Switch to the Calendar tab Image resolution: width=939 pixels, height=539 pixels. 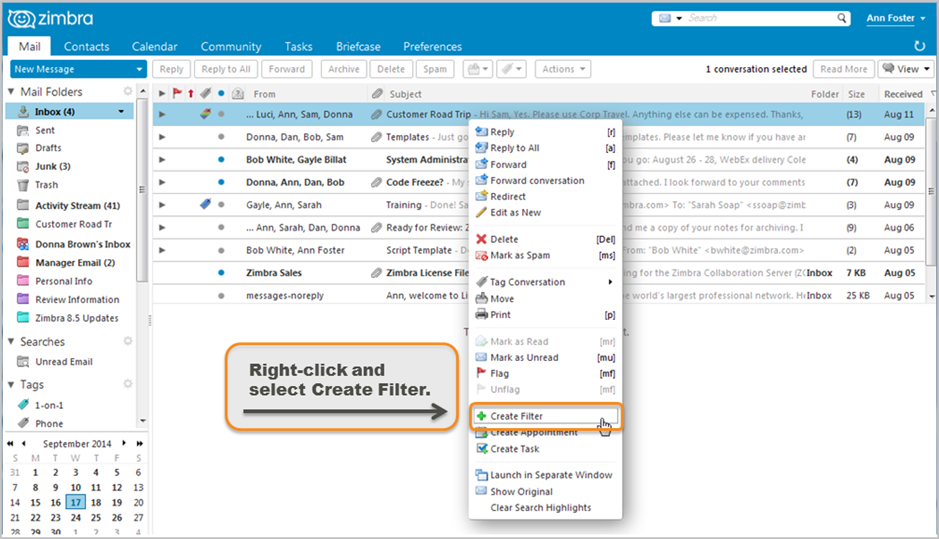tap(155, 46)
